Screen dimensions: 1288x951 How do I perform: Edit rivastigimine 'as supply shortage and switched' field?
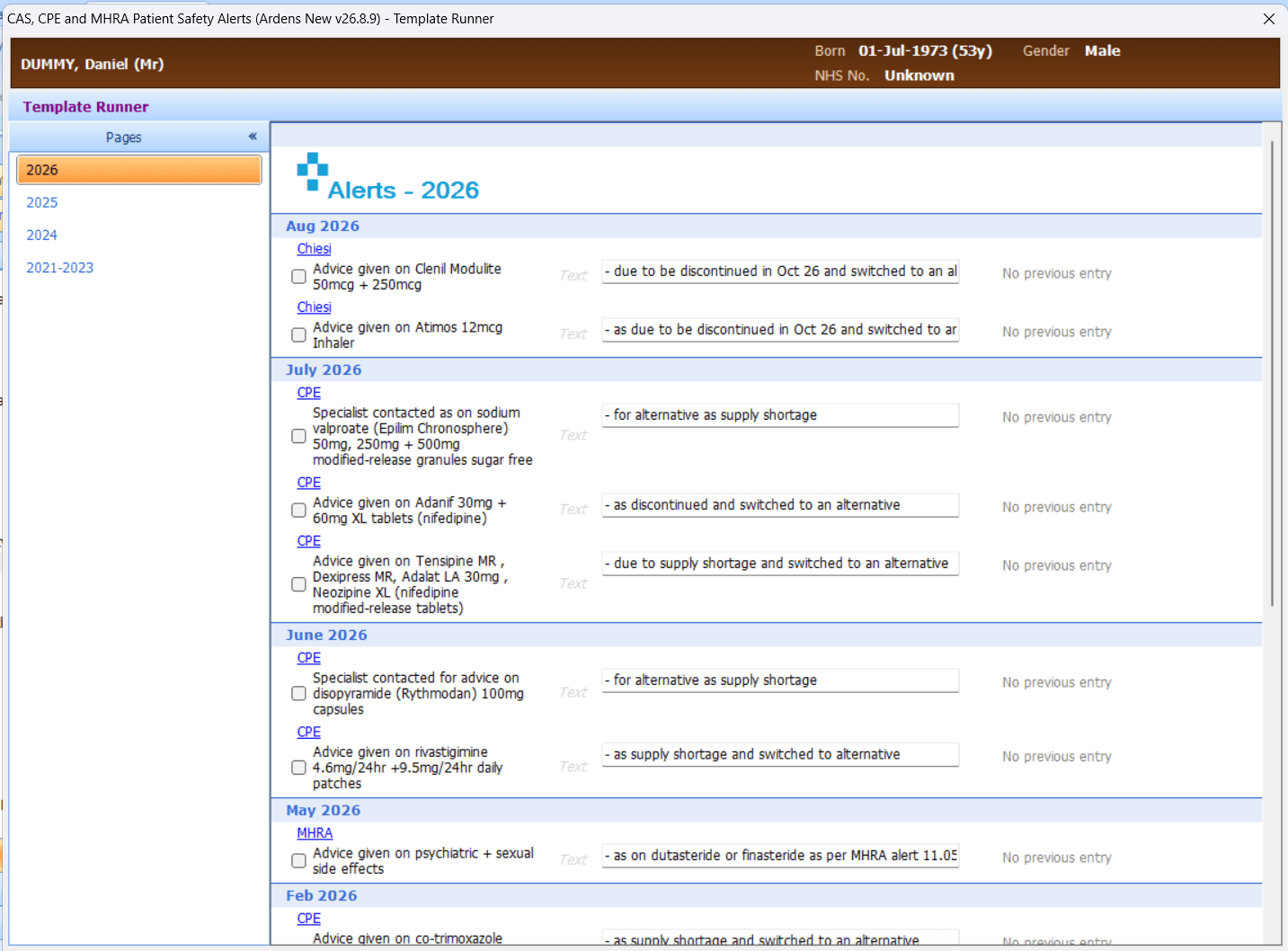780,755
